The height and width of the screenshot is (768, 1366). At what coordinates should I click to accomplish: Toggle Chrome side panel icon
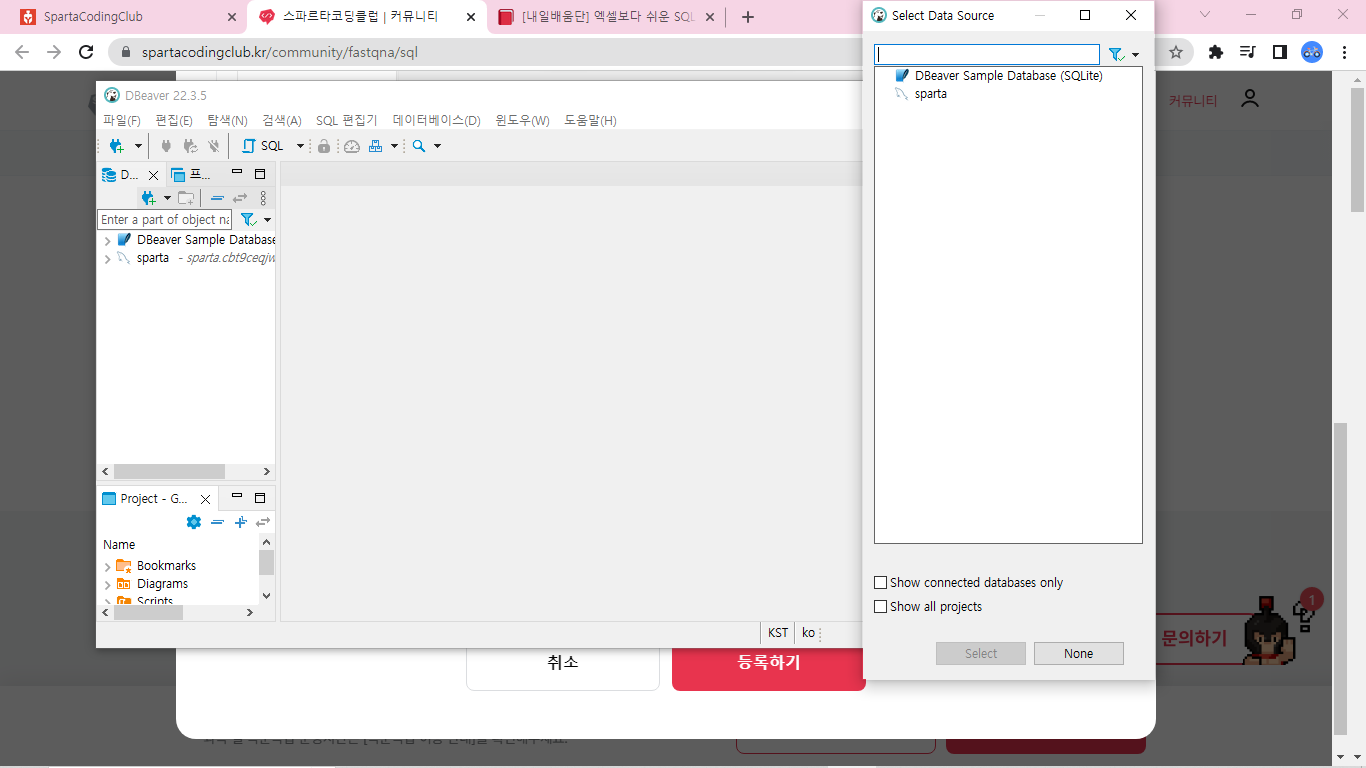[x=1280, y=52]
